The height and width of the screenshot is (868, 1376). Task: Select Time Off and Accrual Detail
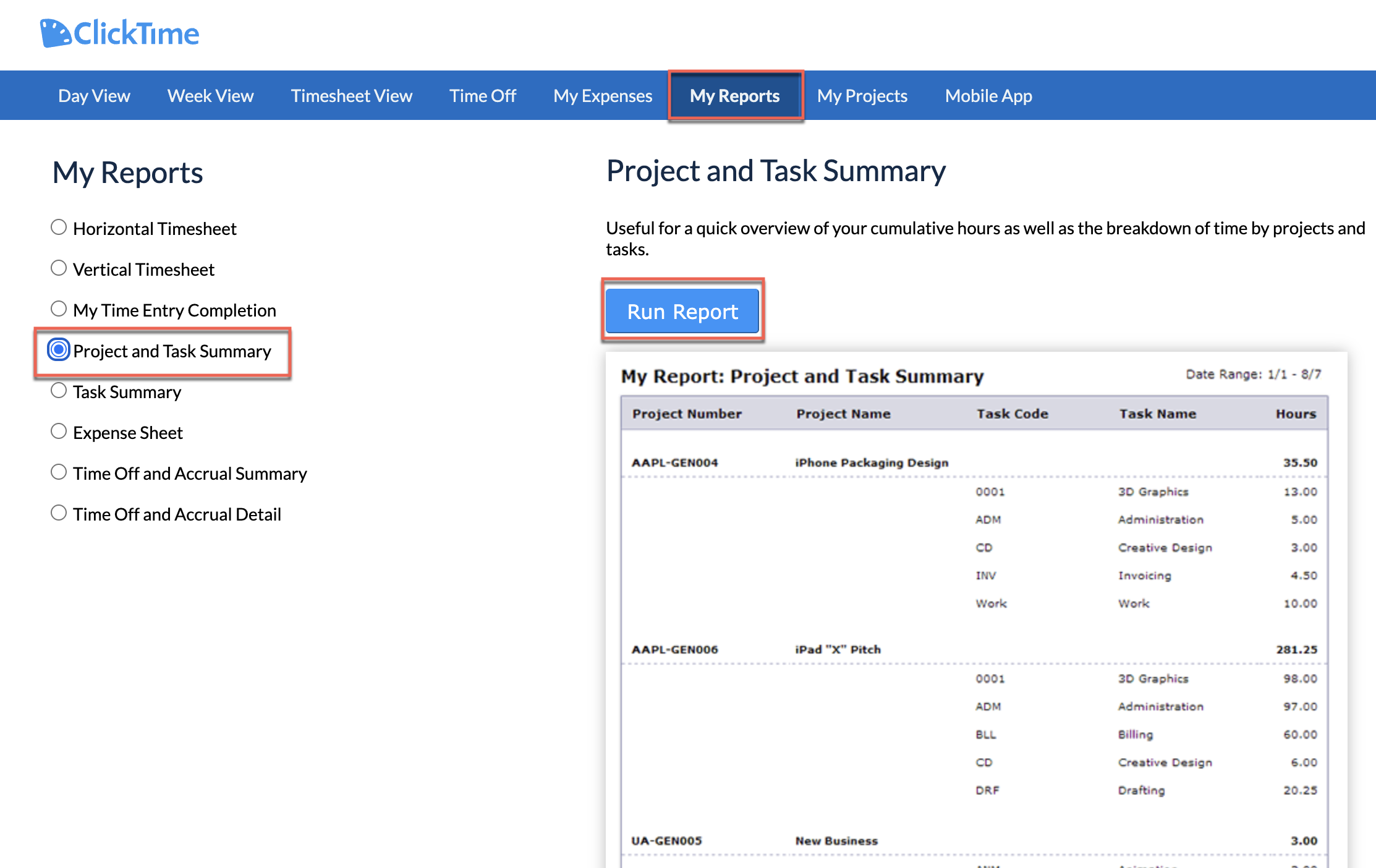59,513
